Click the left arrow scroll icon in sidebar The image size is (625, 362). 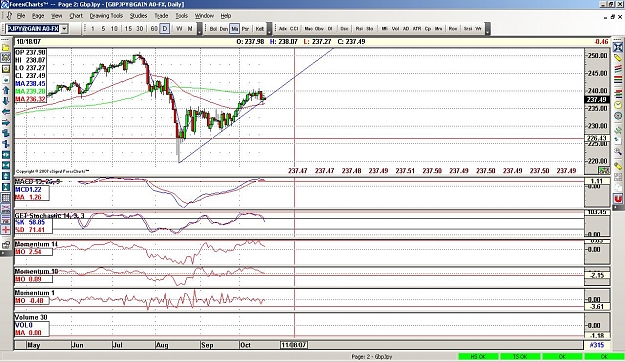pos(6,112)
